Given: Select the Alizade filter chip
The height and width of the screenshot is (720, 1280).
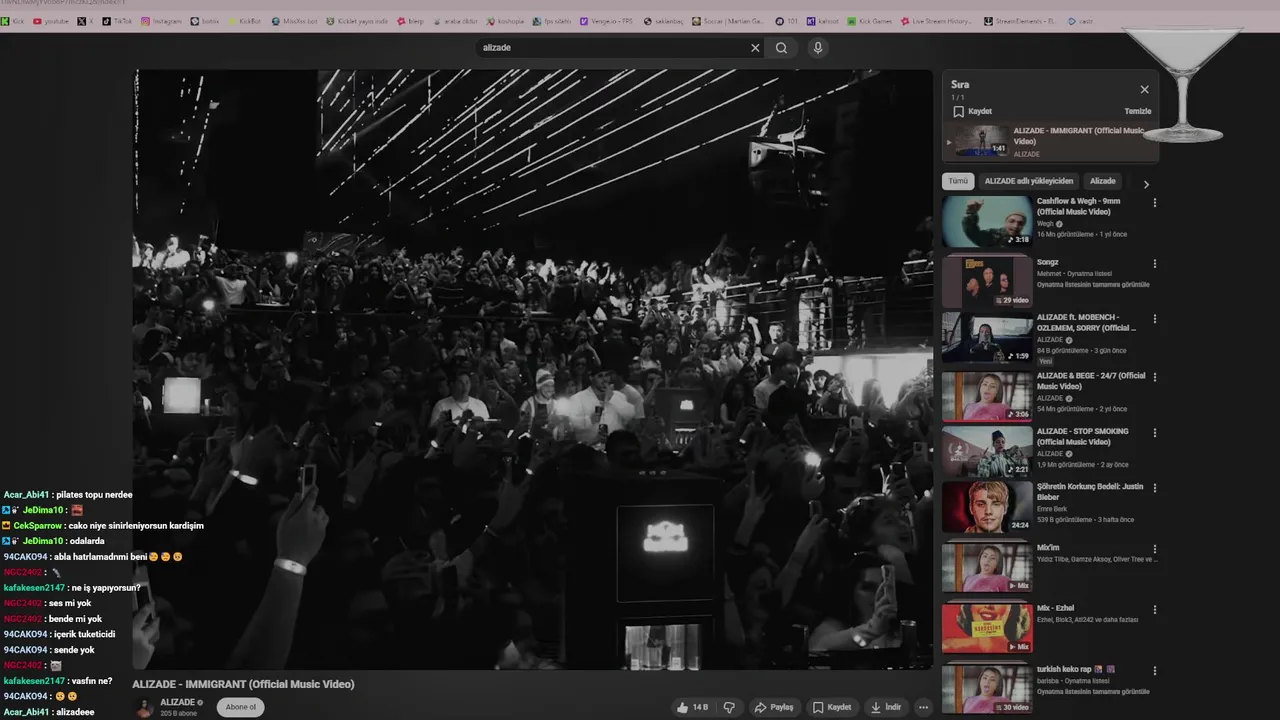Looking at the screenshot, I should (x=1102, y=181).
